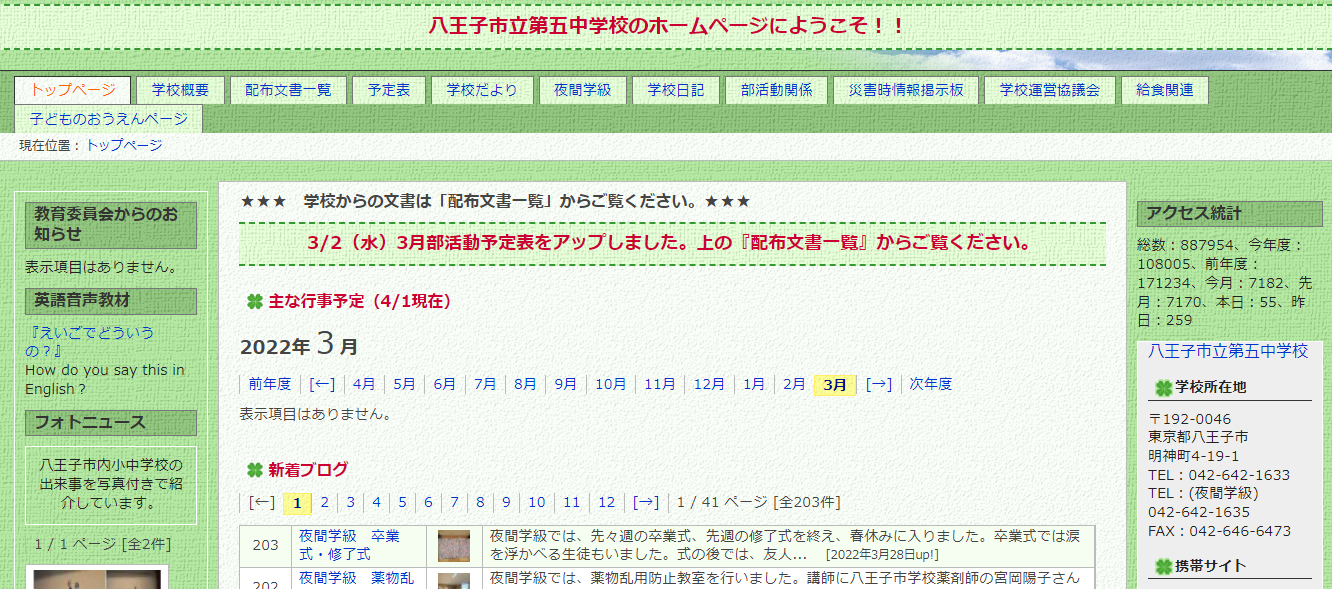This screenshot has width=1332, height=589.
Task: Switch to the 予定表 tab
Action: 388,89
